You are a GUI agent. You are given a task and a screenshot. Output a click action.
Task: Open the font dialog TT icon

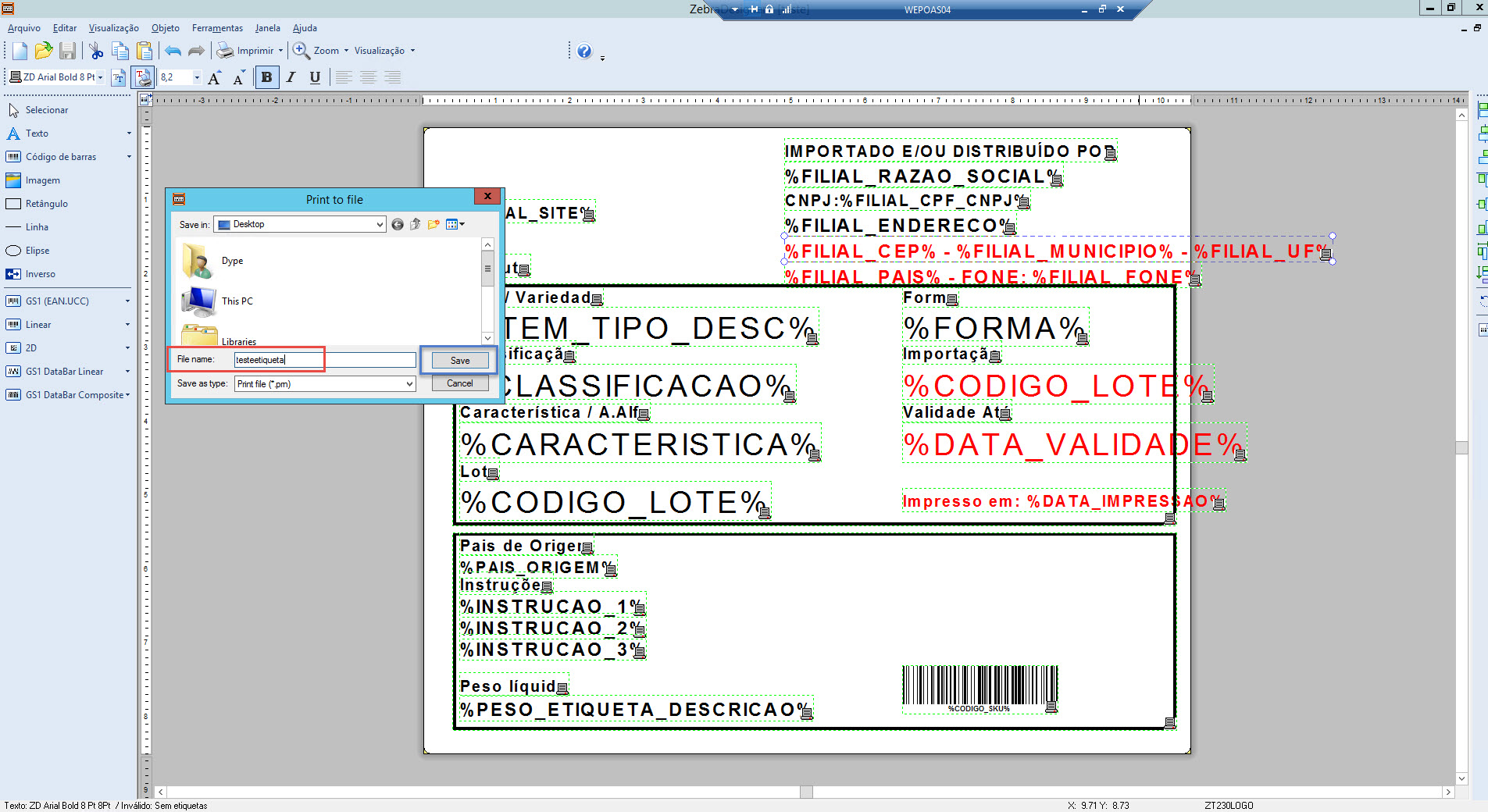click(119, 77)
